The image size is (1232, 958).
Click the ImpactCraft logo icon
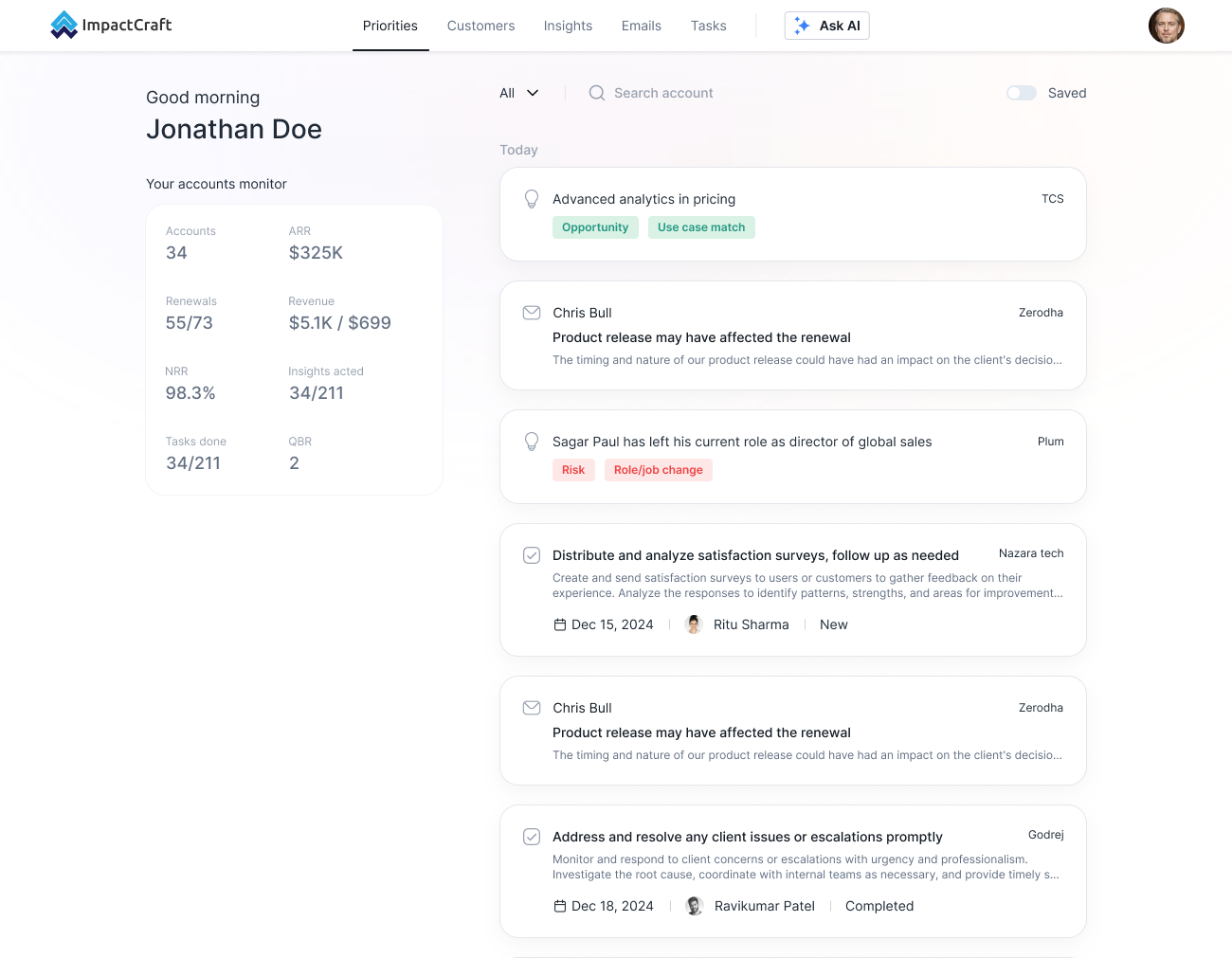pos(63,25)
